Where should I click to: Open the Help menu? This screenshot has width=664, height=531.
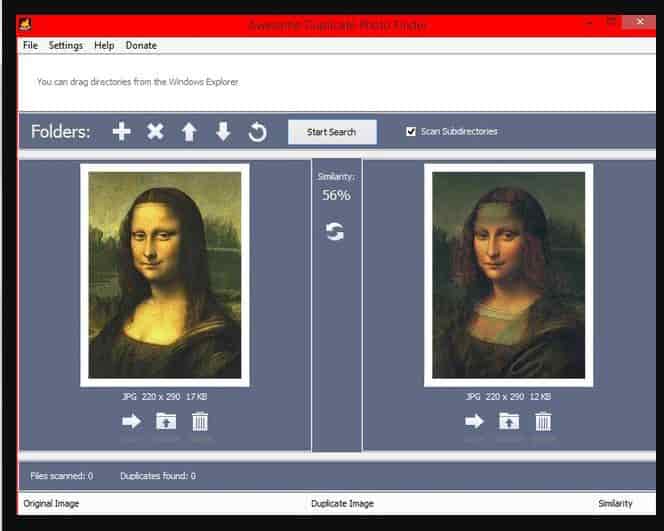[104, 45]
